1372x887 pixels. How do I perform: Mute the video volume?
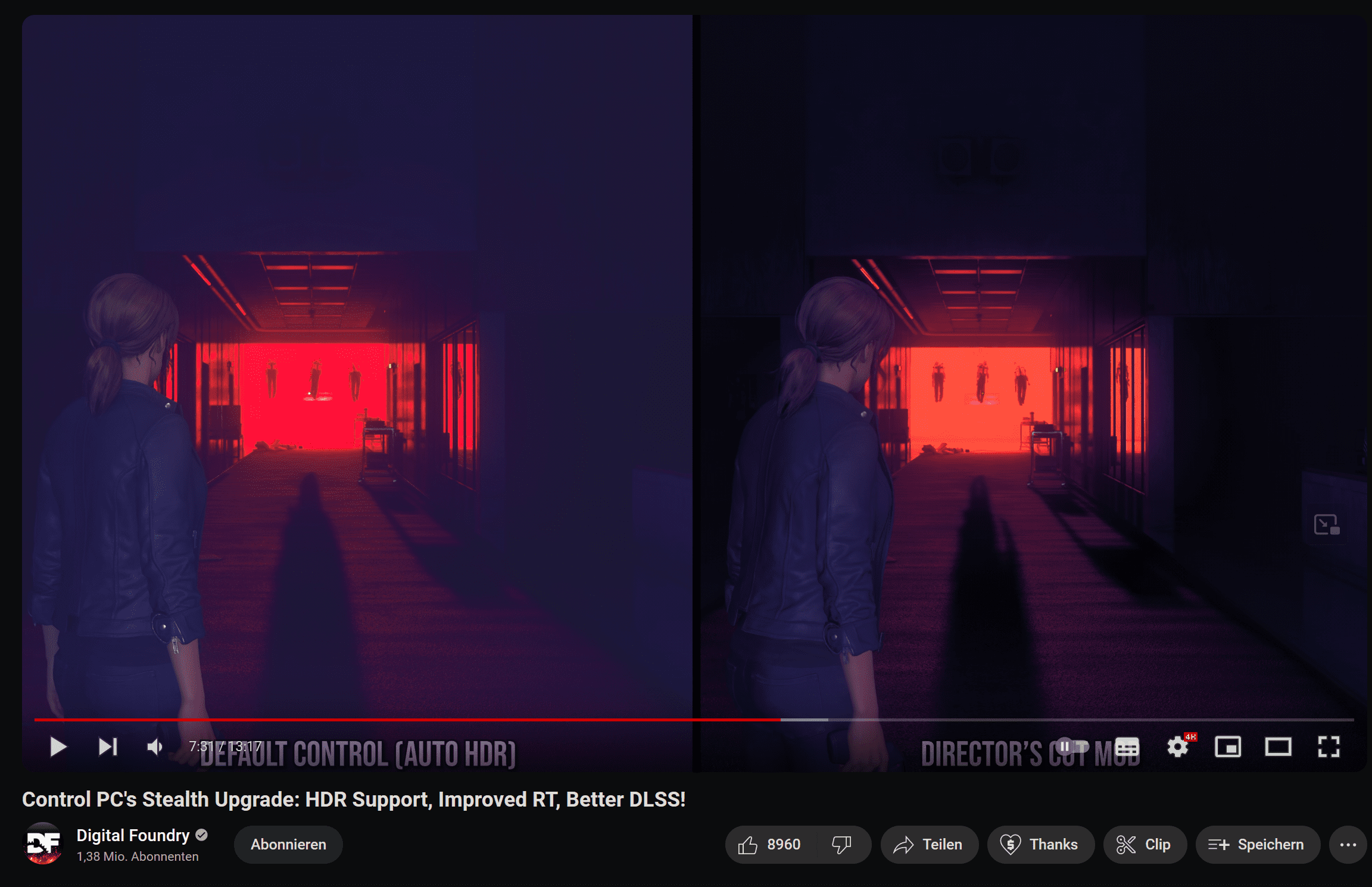click(155, 746)
